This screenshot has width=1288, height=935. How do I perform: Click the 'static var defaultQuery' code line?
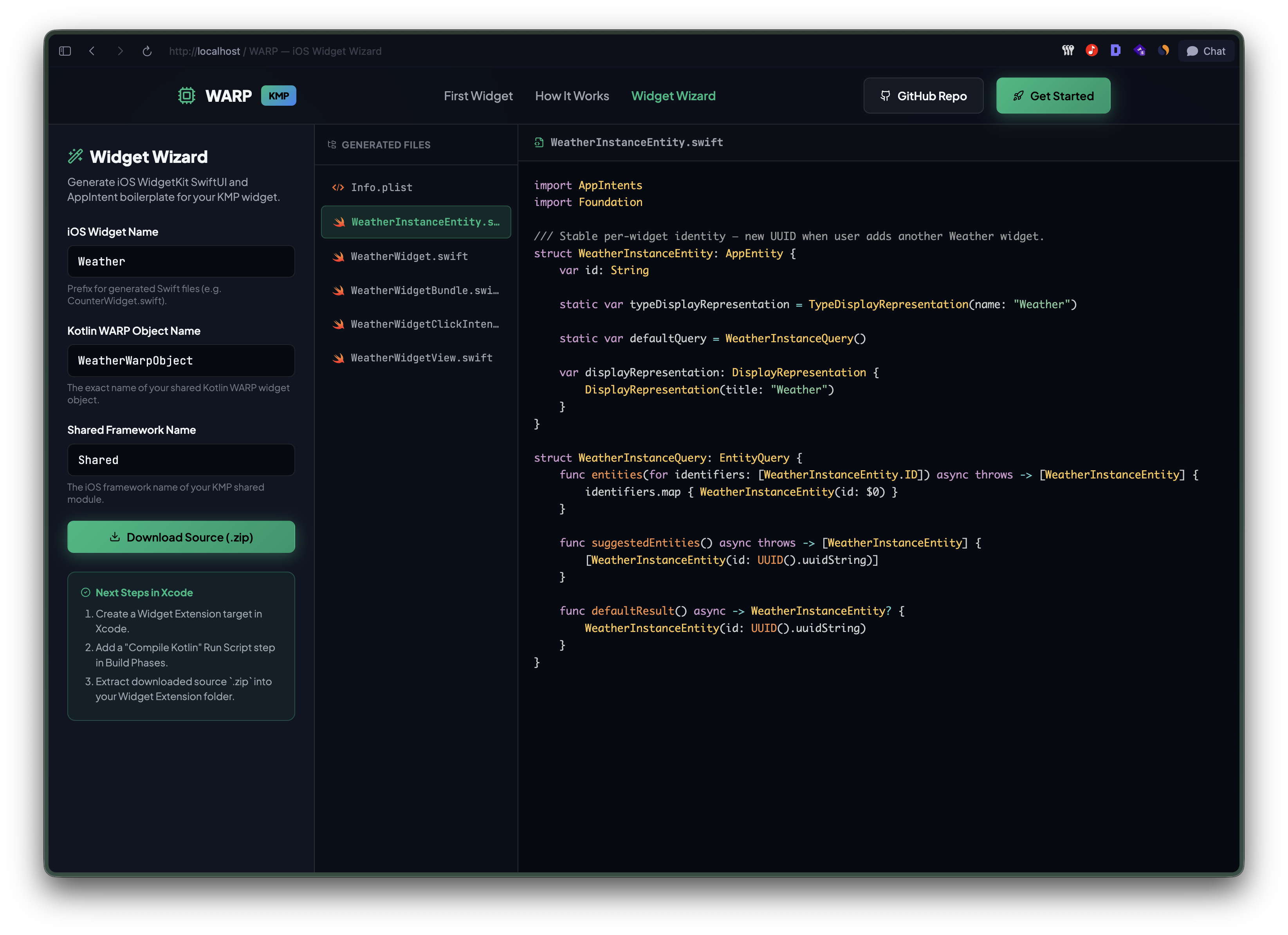coord(713,339)
